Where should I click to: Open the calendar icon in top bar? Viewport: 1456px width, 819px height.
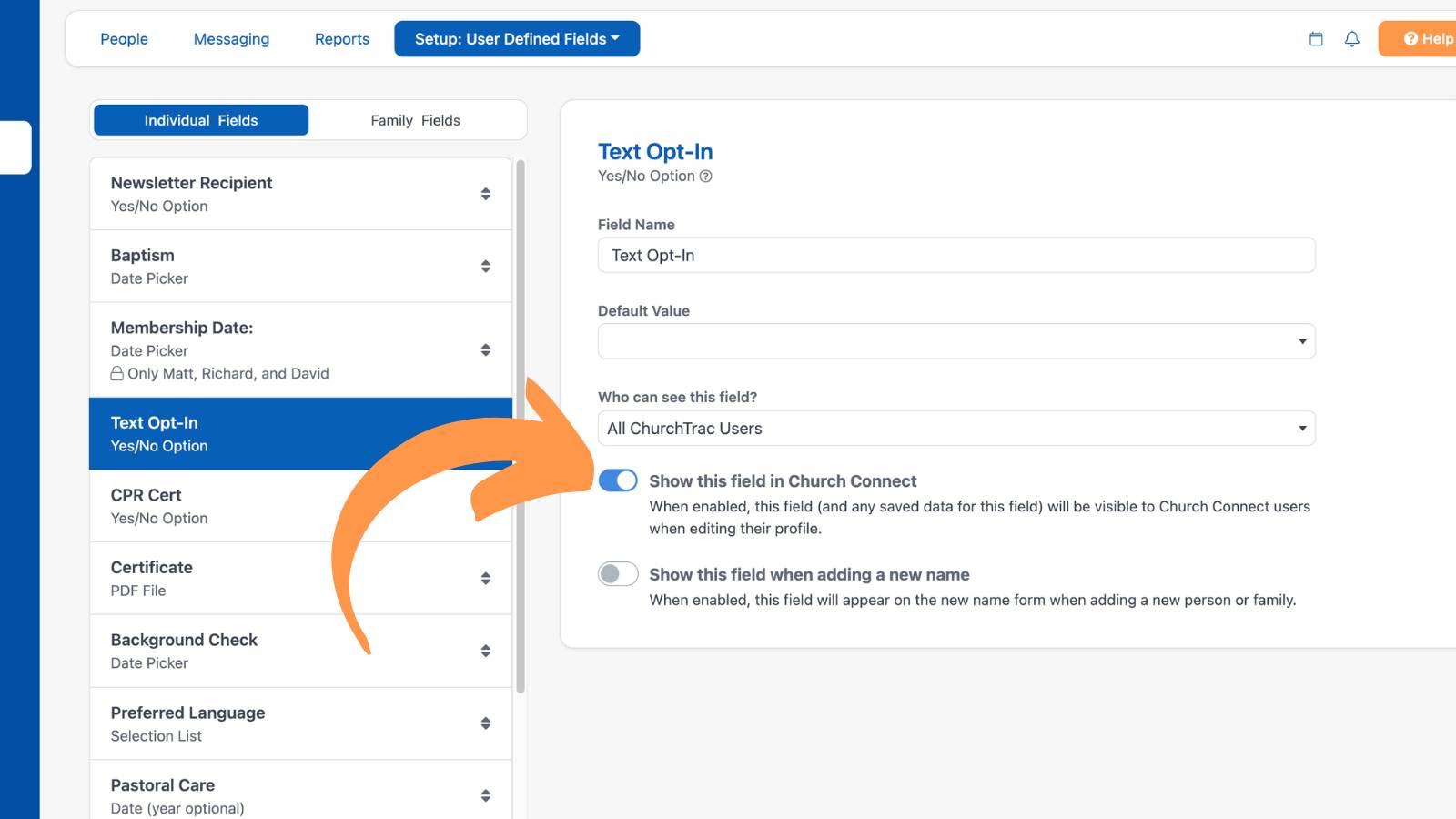pos(1316,39)
